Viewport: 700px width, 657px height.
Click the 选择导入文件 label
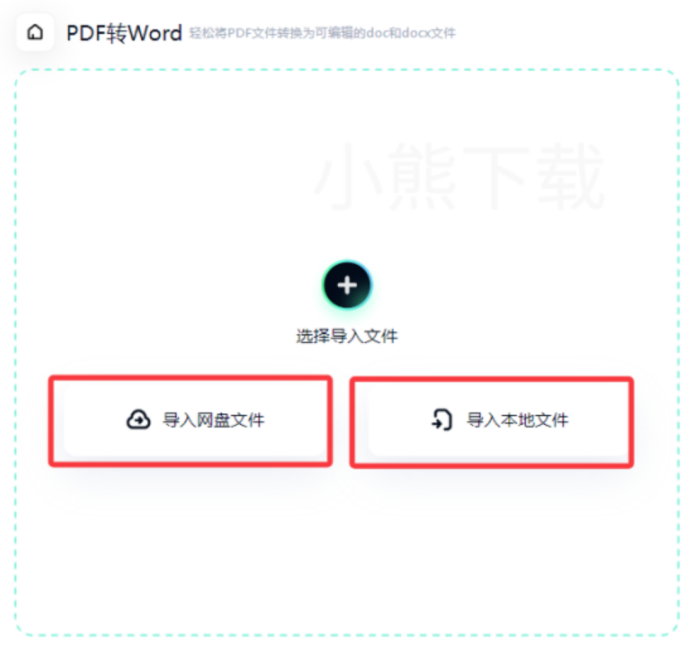pos(347,336)
